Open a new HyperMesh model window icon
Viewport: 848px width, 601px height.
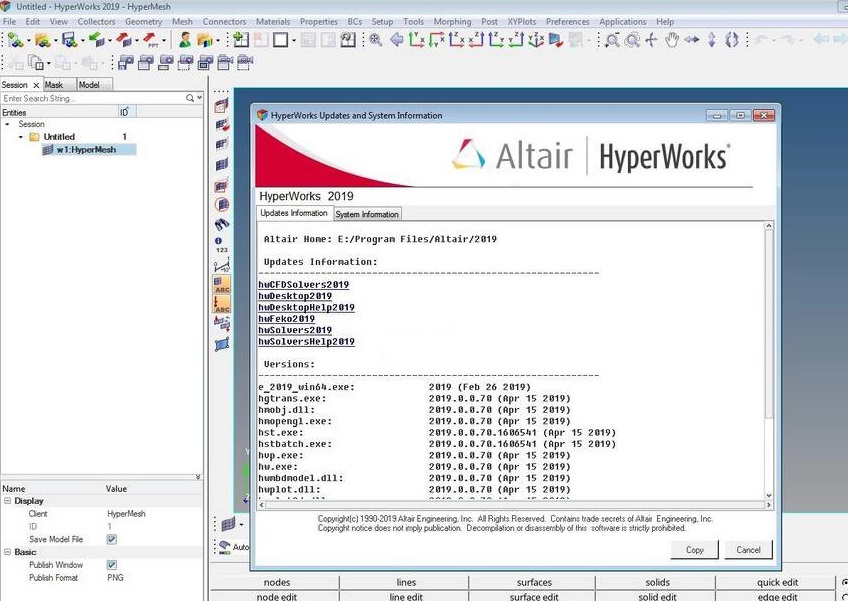pyautogui.click(x=239, y=40)
